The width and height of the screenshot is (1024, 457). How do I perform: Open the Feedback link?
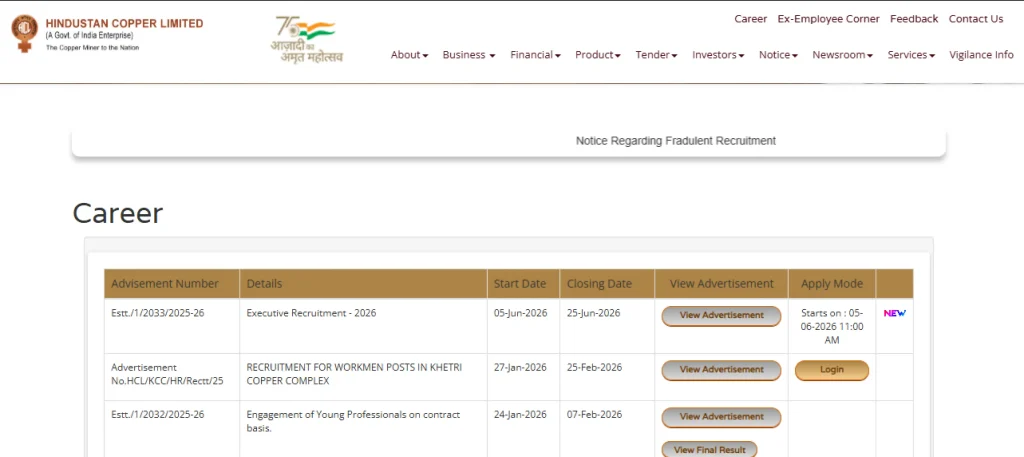click(x=914, y=19)
